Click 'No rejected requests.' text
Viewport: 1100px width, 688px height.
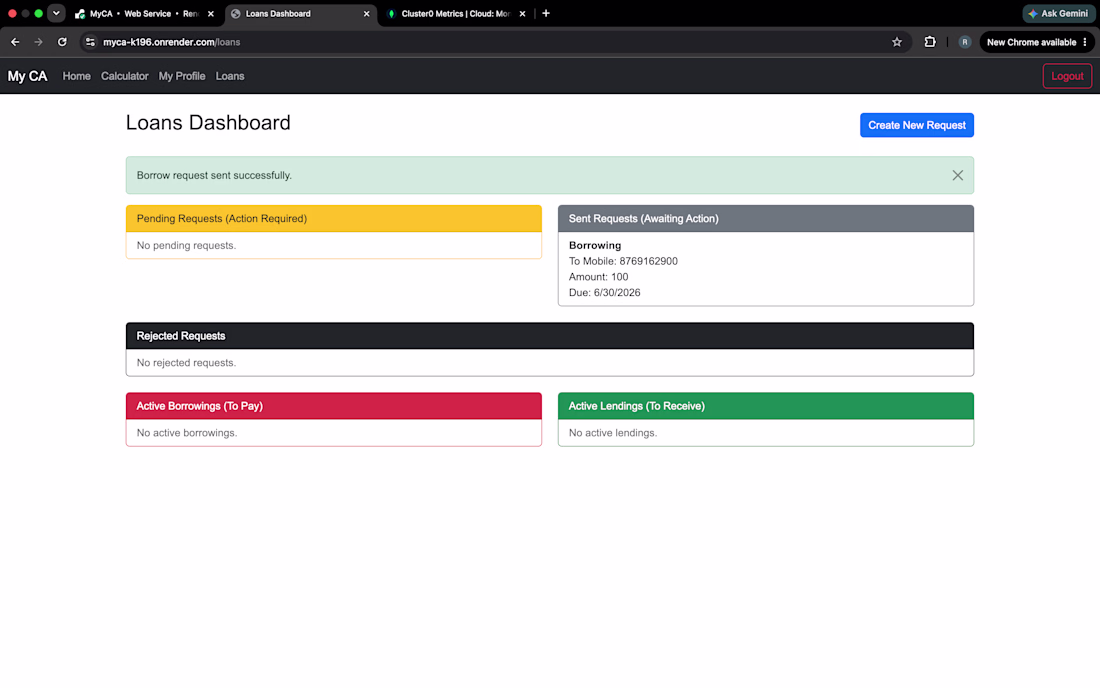[x=186, y=363]
